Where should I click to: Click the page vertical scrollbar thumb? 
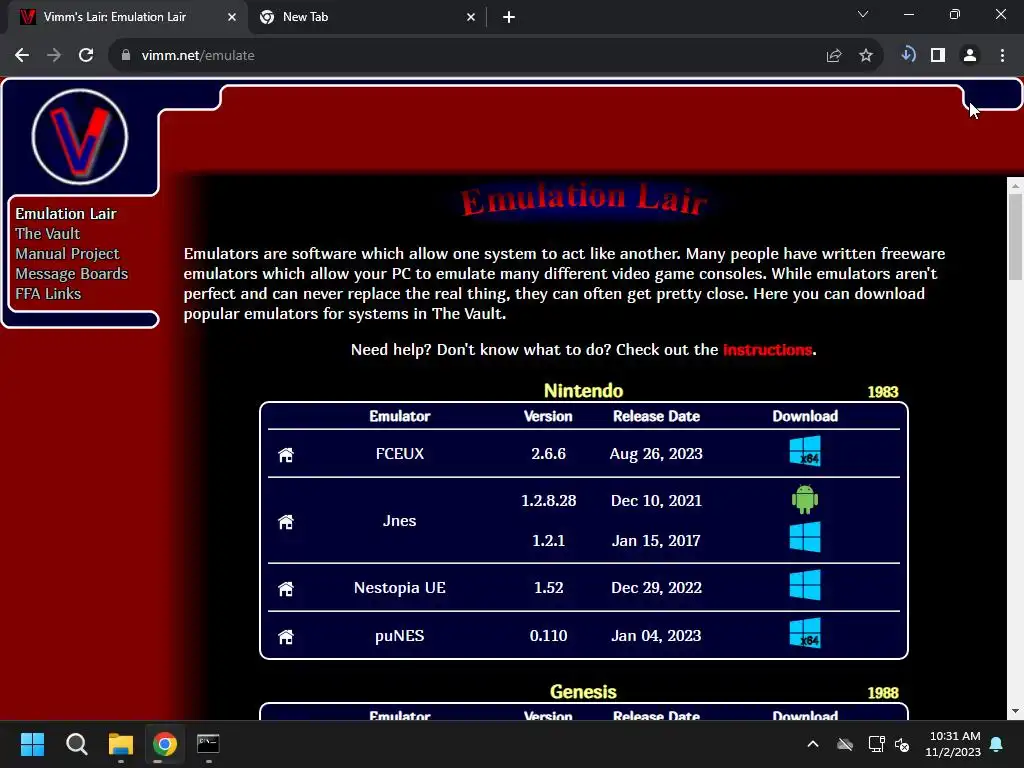1015,237
